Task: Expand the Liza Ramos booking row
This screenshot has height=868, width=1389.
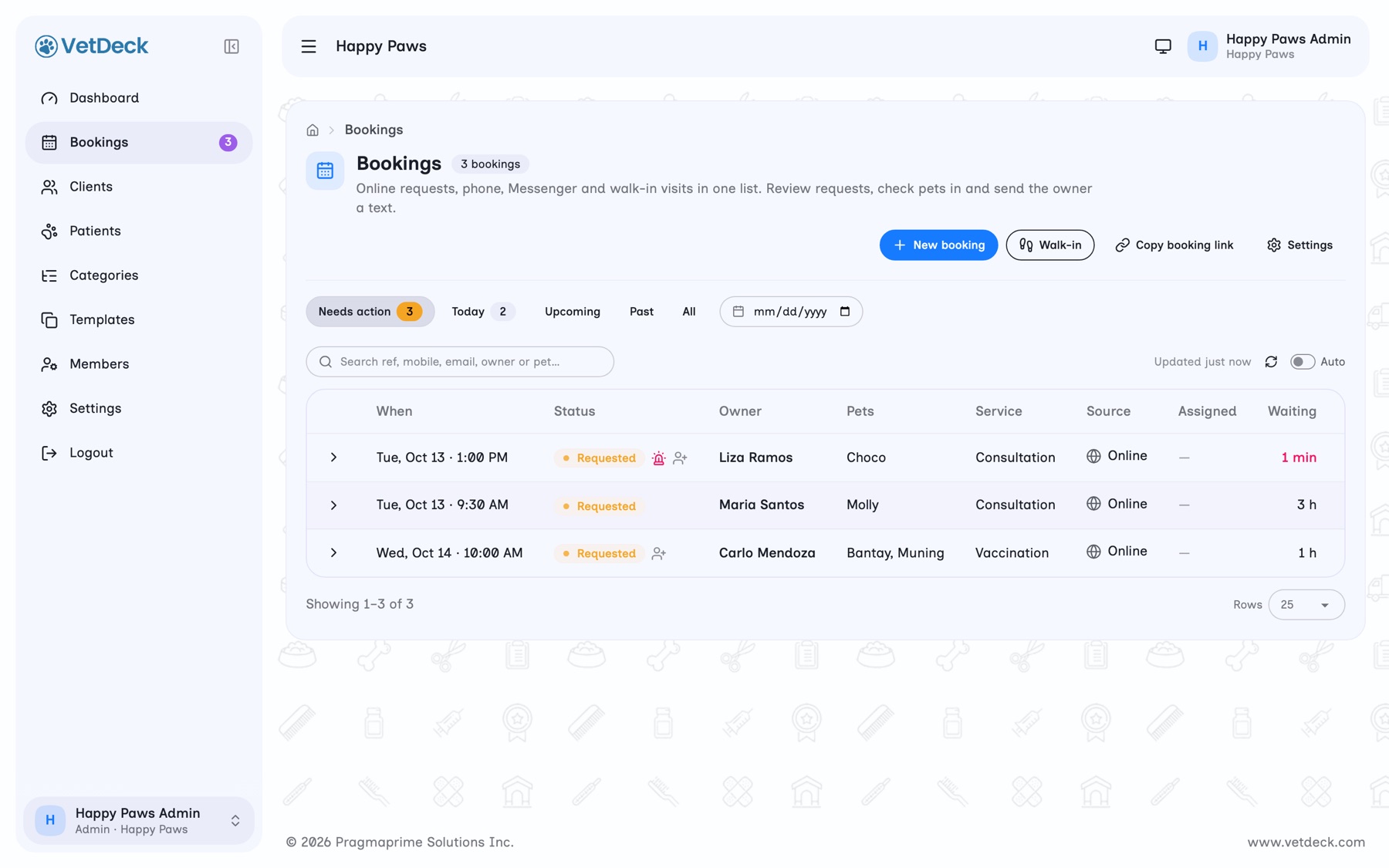Action: 333,458
